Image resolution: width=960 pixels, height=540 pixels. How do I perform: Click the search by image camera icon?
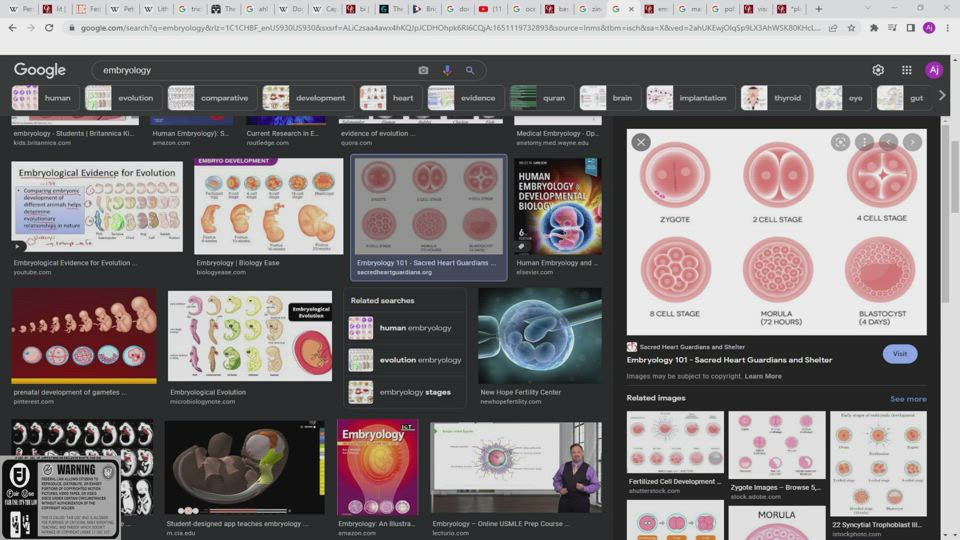point(423,70)
